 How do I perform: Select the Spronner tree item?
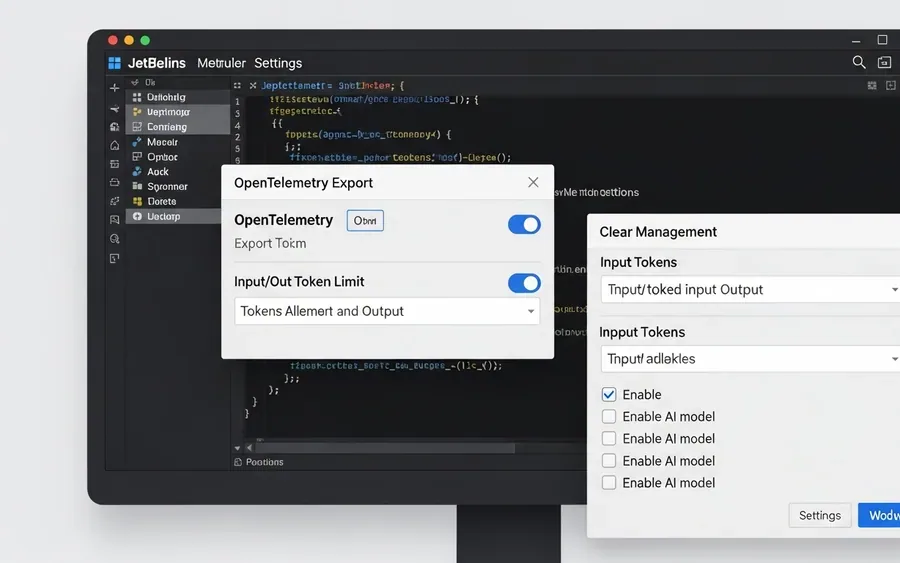(x=174, y=187)
